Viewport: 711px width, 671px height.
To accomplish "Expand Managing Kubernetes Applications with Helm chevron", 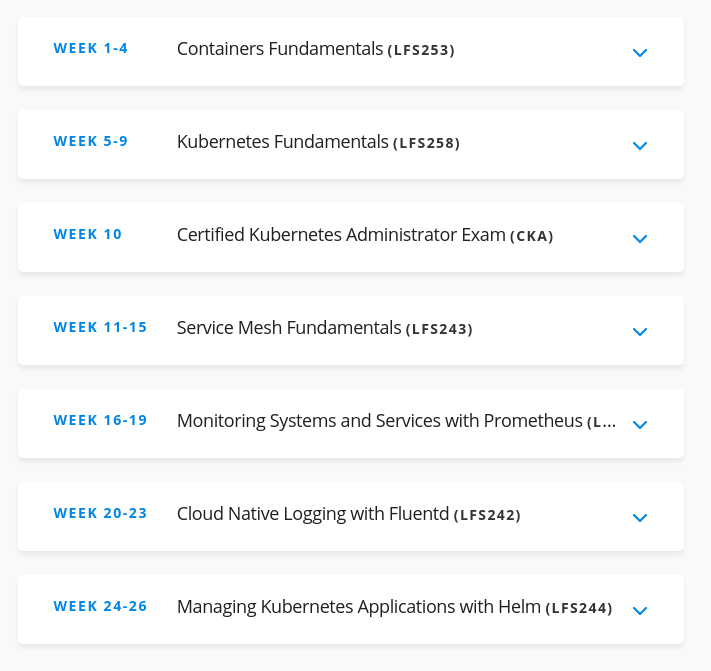I will (639, 610).
